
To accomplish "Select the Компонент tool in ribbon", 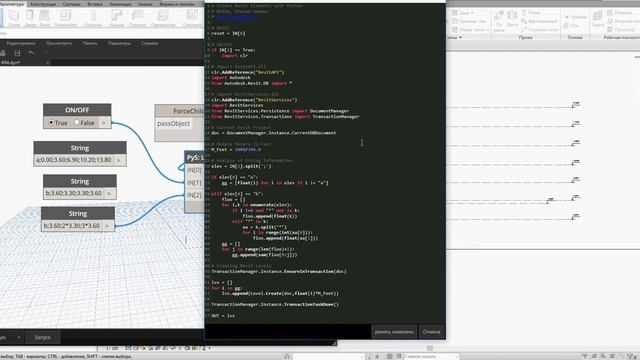I will tap(65, 18).
